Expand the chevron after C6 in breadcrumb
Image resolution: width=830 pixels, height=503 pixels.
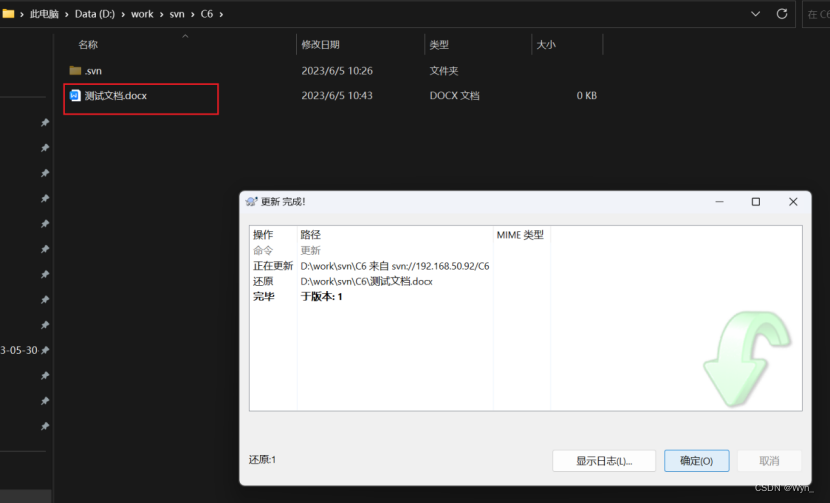(x=221, y=14)
